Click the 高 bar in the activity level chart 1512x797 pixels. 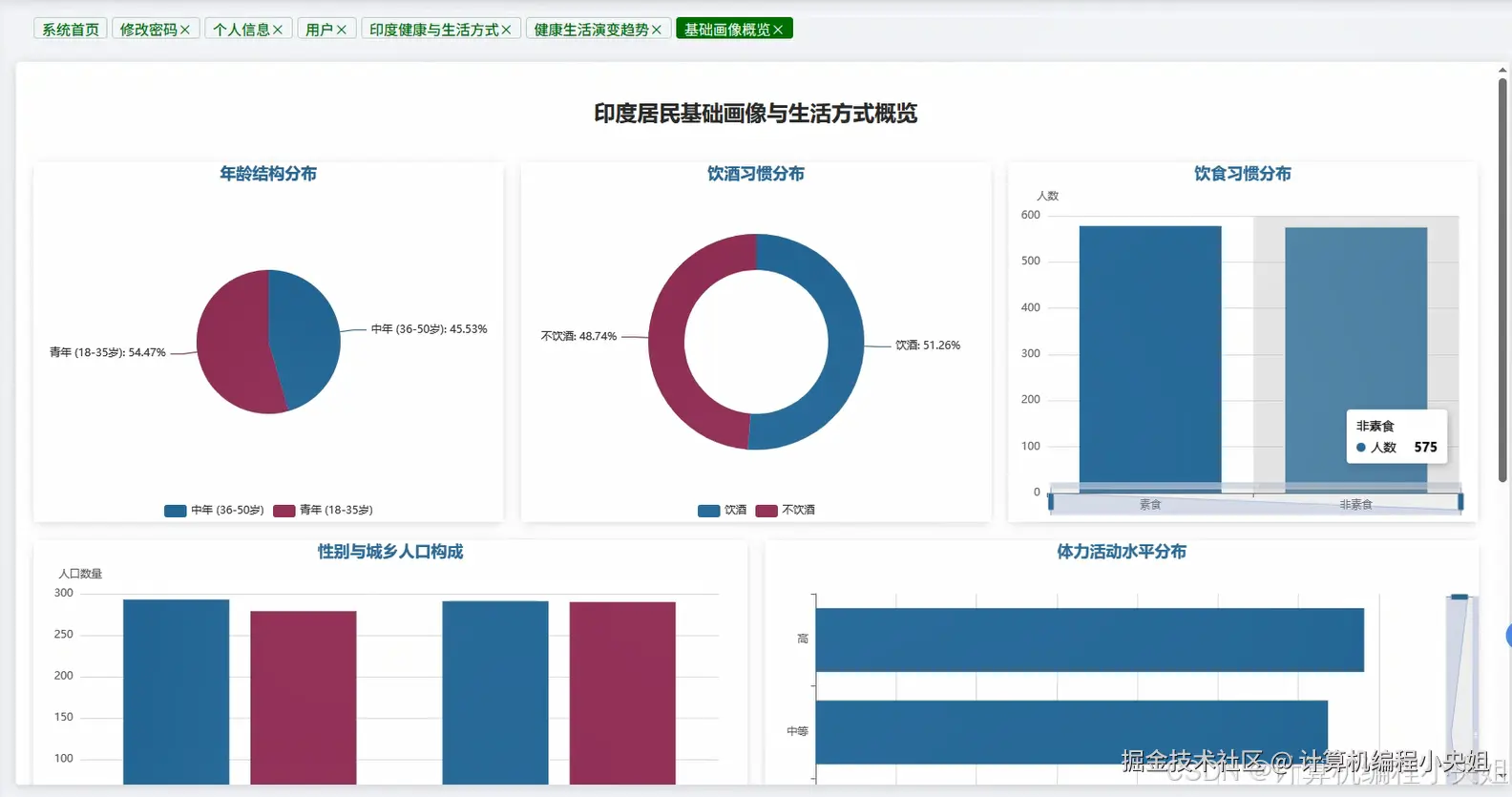click(x=1089, y=640)
